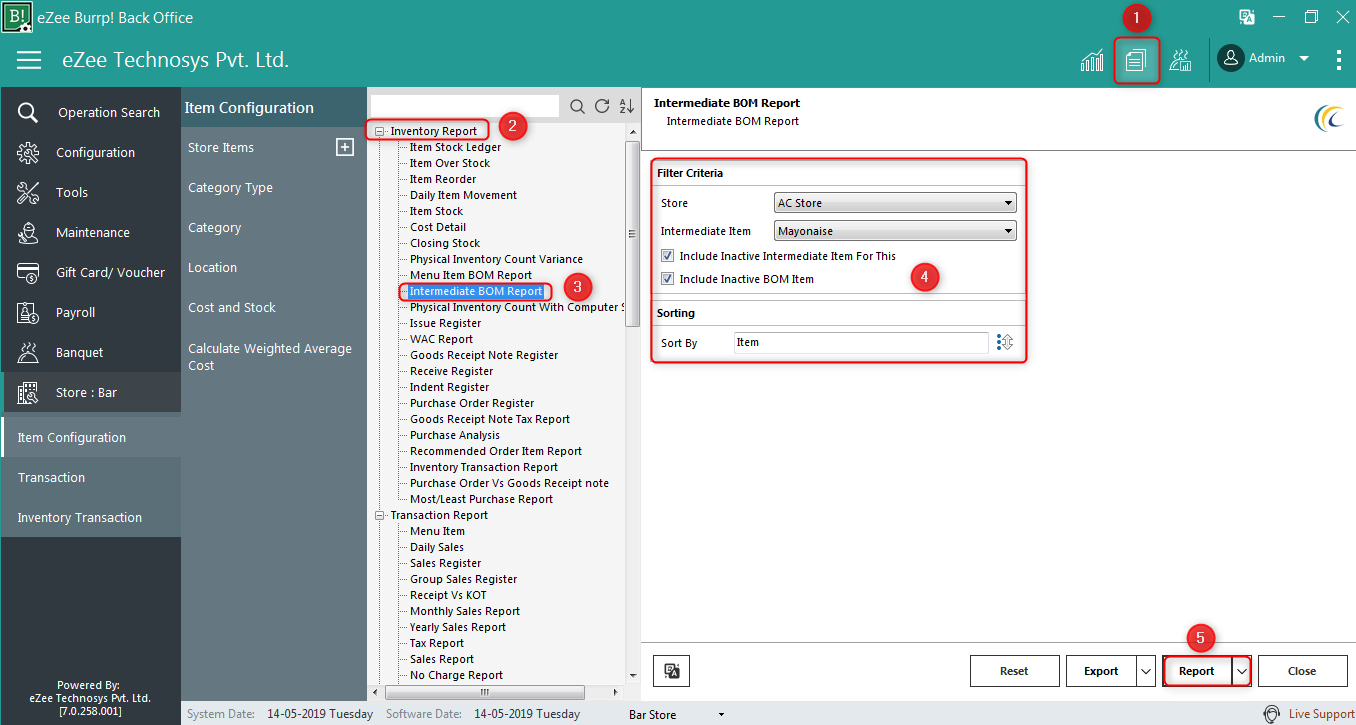This screenshot has height=725, width=1356.
Task: Open the Bar Store dropdown in status bar
Action: [722, 715]
